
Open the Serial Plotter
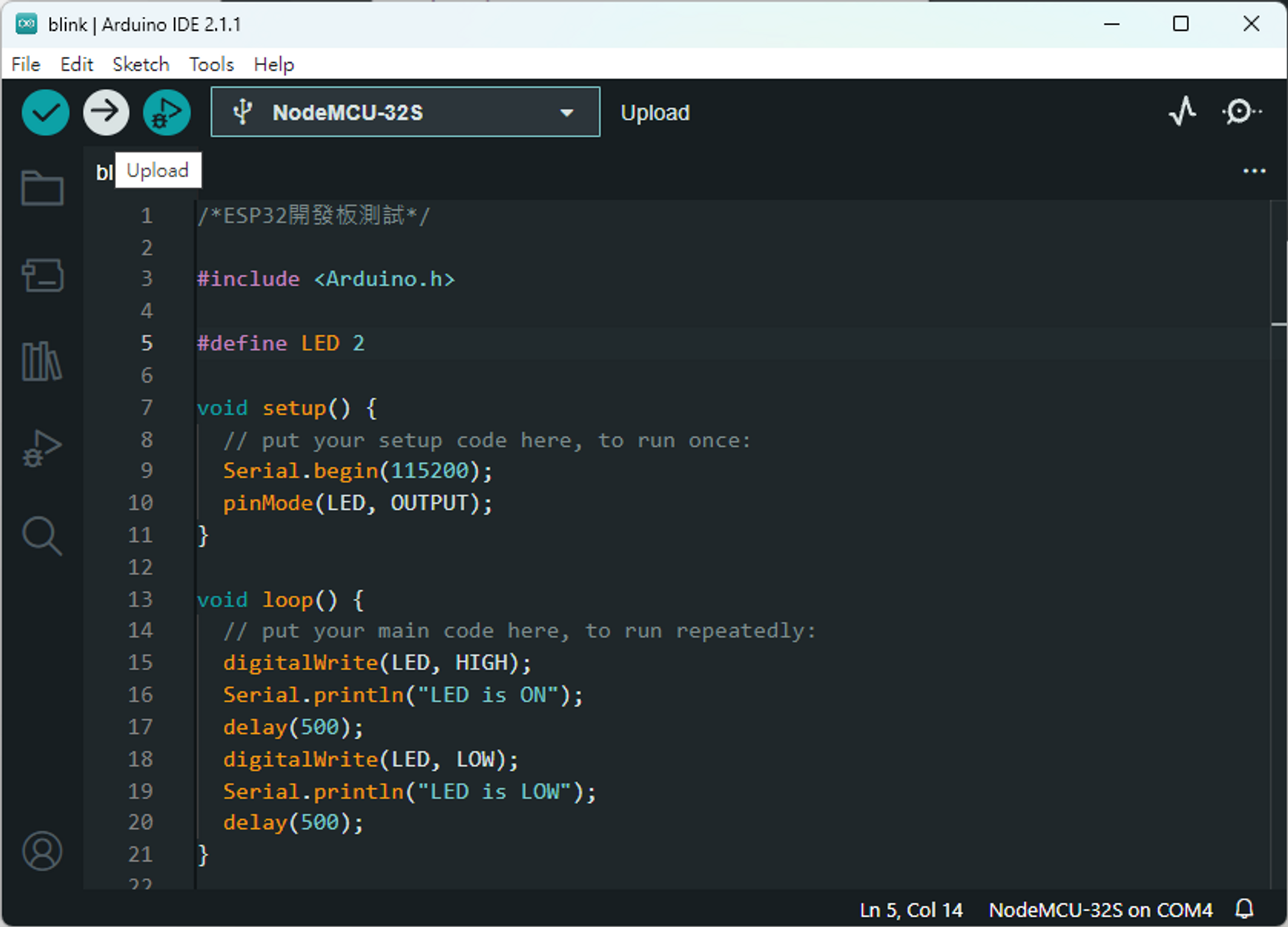(1182, 112)
